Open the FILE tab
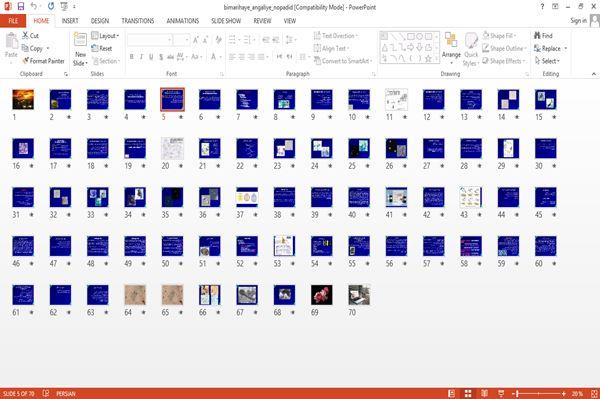Screen dimensions: 600x399 tap(13, 21)
